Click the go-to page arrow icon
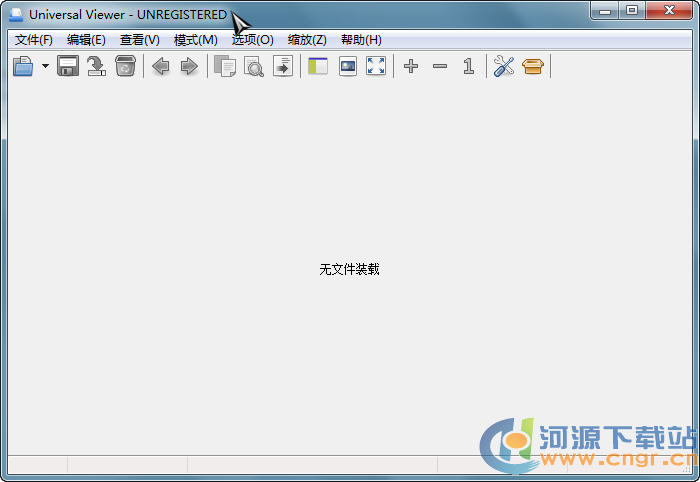Viewport: 700px width, 482px height. pyautogui.click(x=283, y=67)
